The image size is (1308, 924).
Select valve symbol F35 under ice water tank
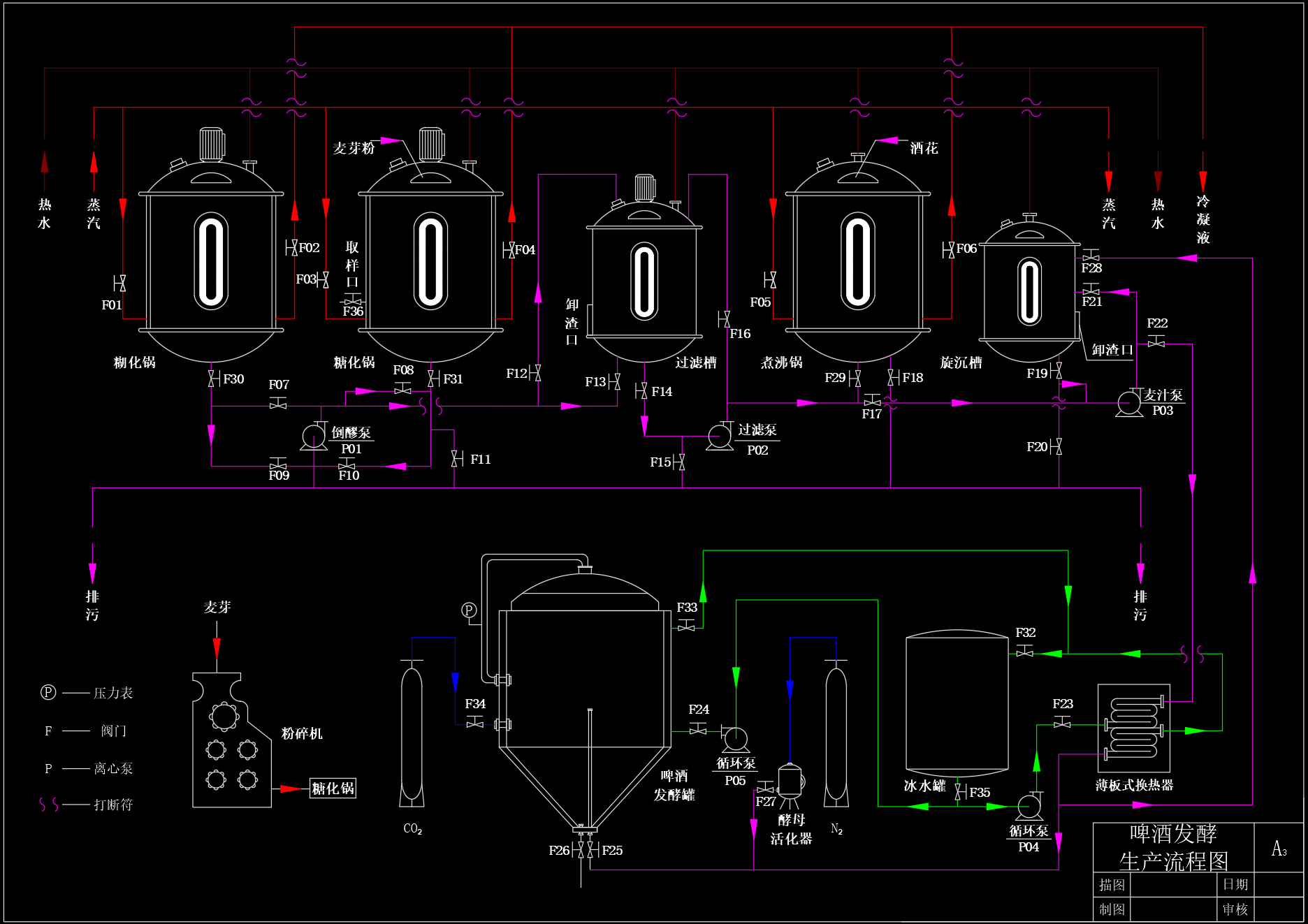961,792
